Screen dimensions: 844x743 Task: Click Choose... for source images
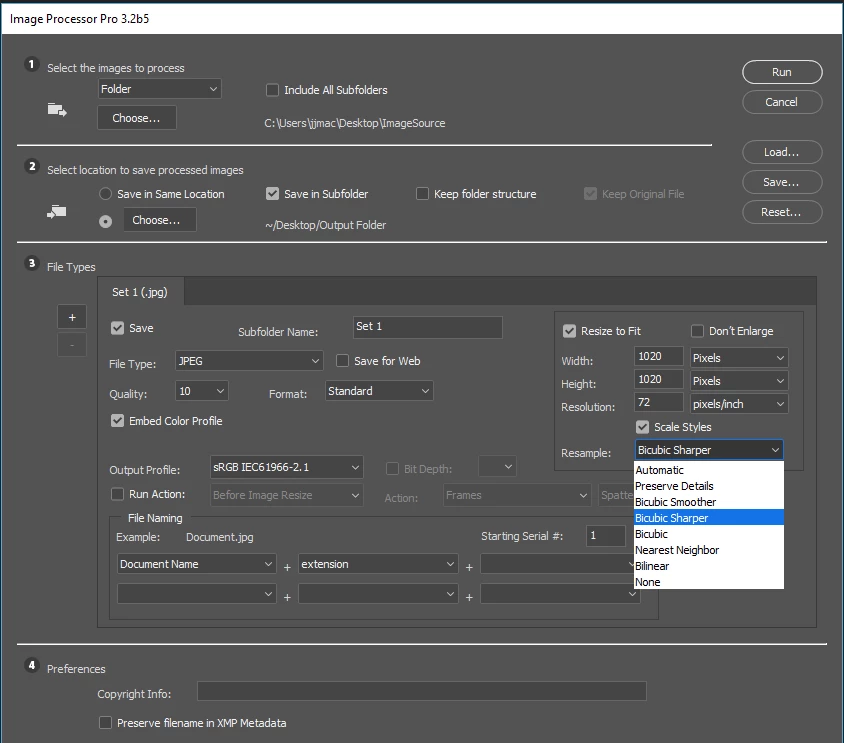click(137, 118)
